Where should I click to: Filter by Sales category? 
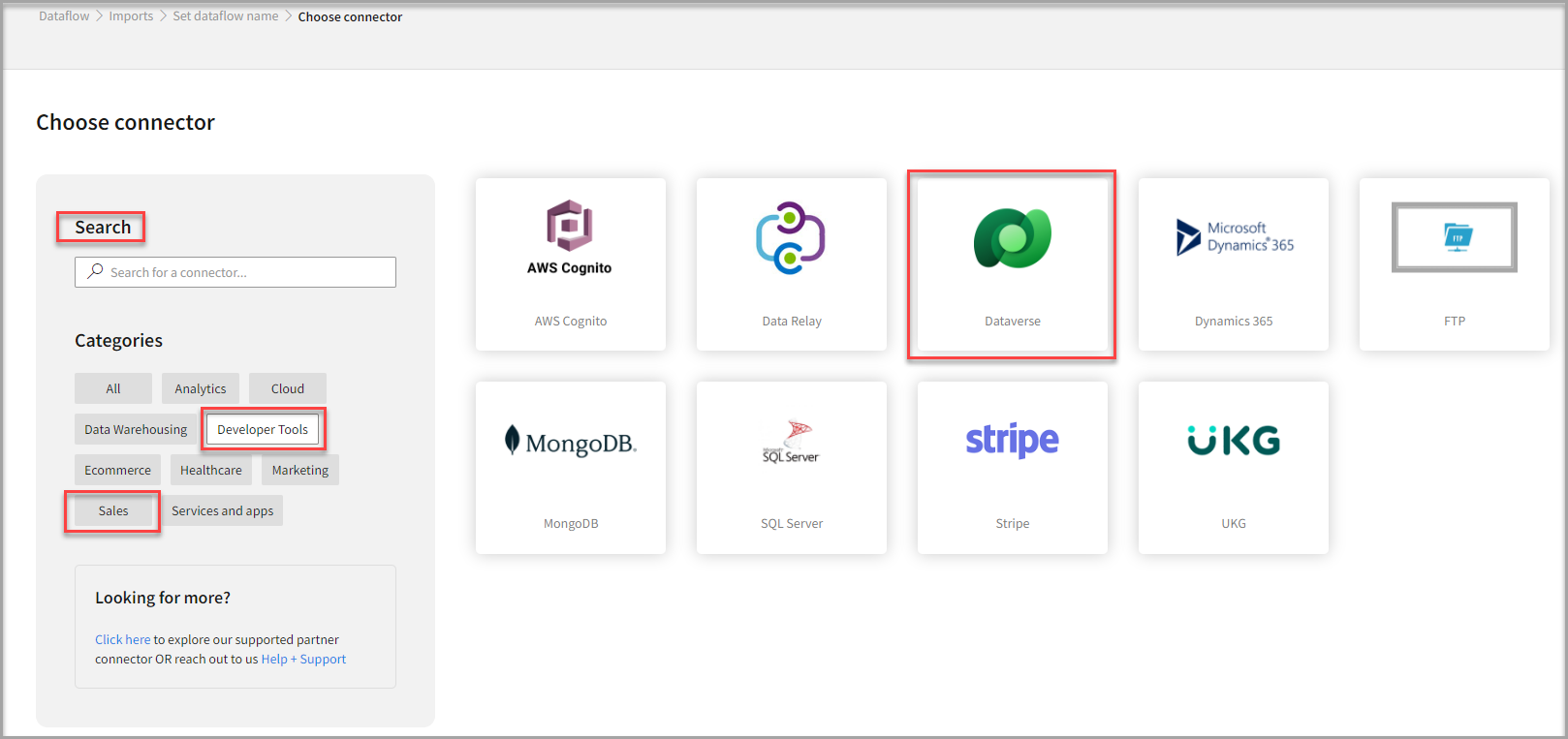[113, 510]
